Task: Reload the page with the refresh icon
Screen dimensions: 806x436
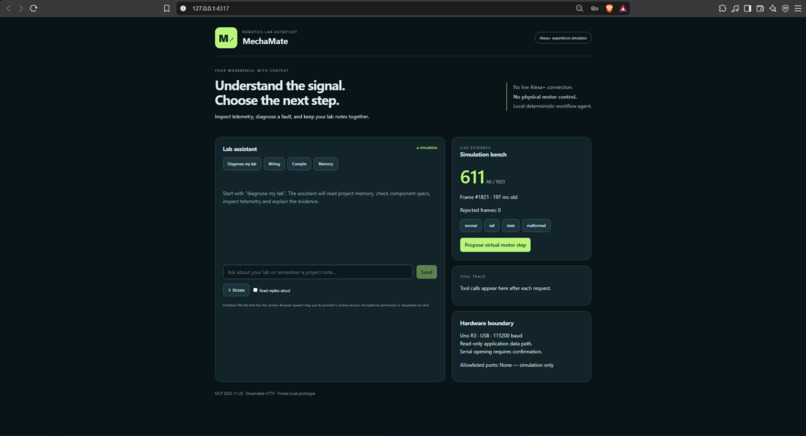Action: [33, 8]
